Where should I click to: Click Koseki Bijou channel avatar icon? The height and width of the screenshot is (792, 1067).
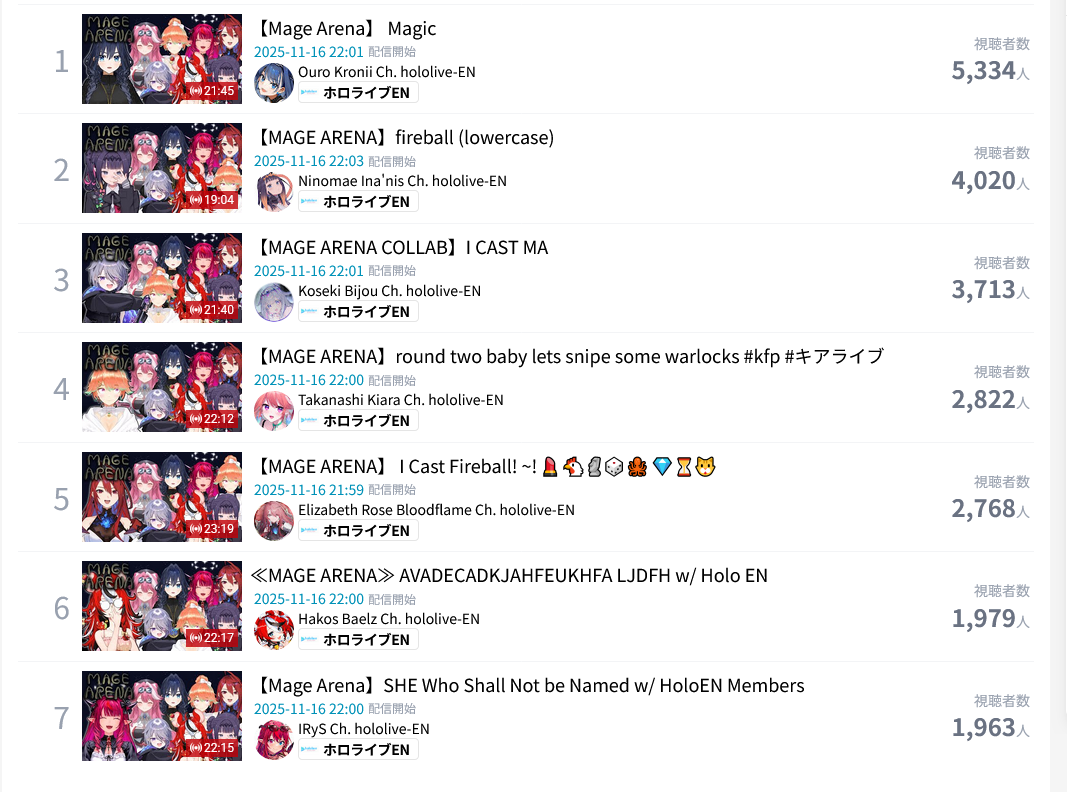click(274, 301)
